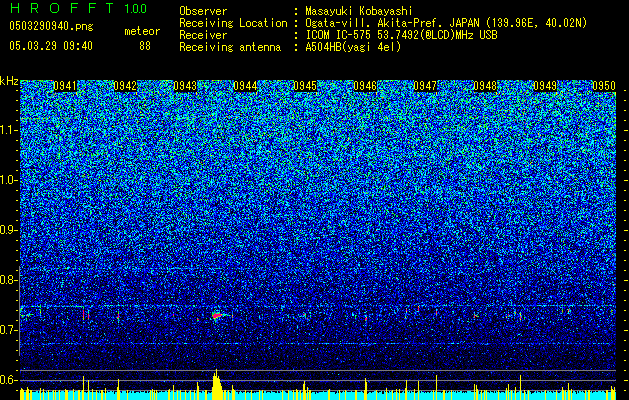
Task: Click the 'Receiving Location' label
Action: 233,23
